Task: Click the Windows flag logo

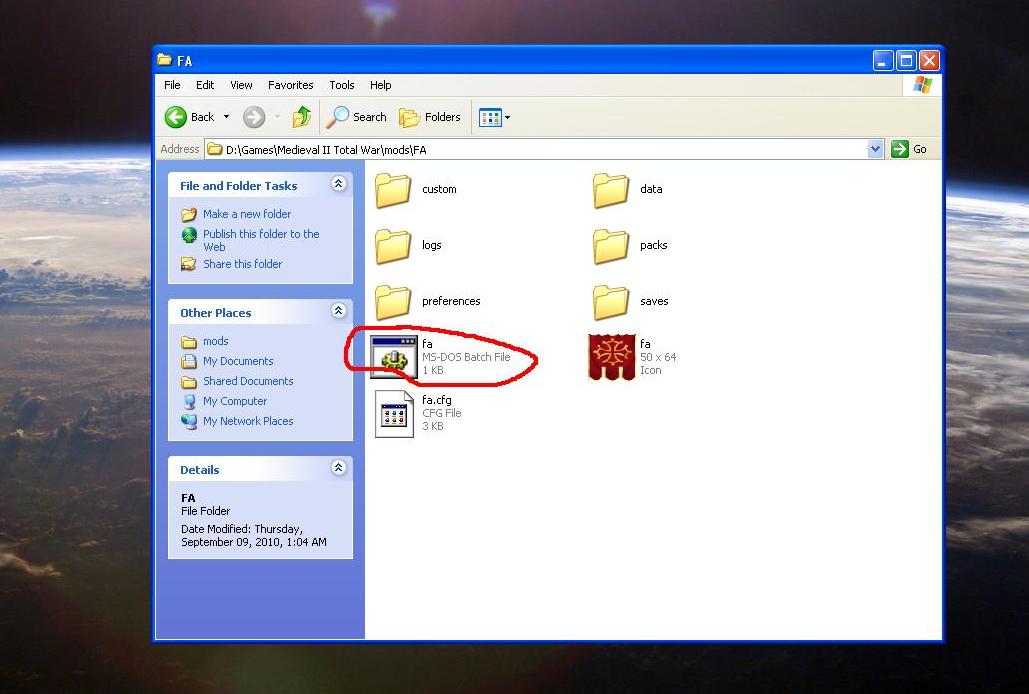Action: coord(923,85)
